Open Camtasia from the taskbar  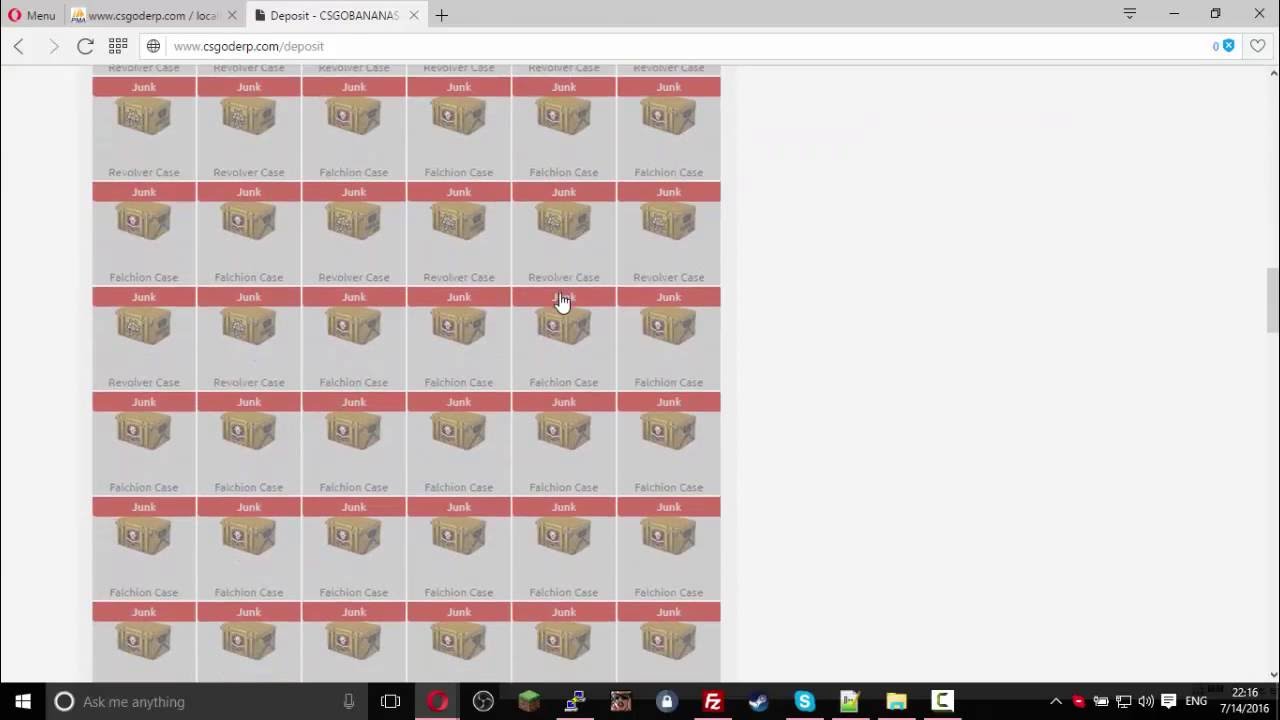click(942, 701)
